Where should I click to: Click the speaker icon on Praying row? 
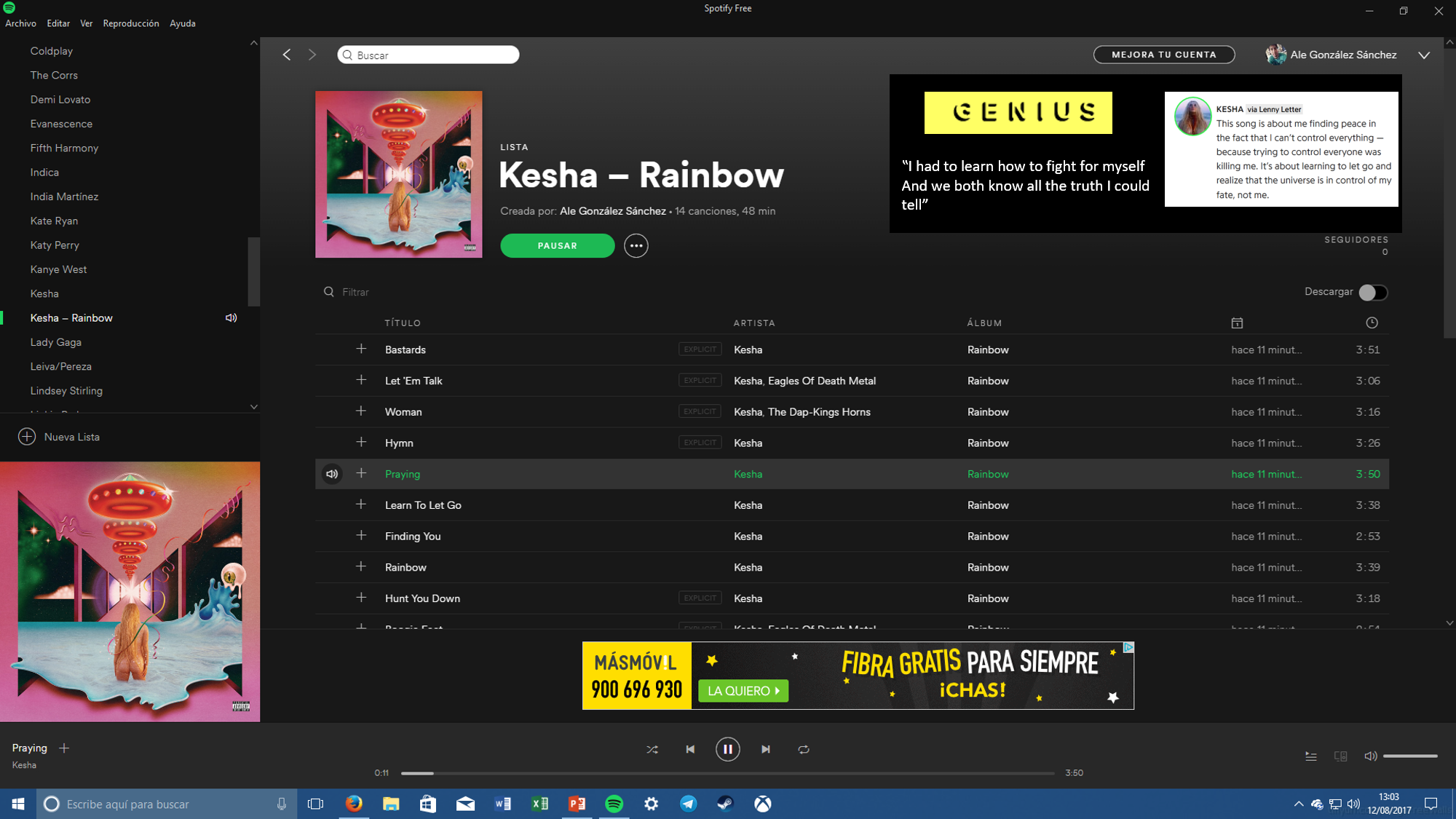tap(332, 474)
